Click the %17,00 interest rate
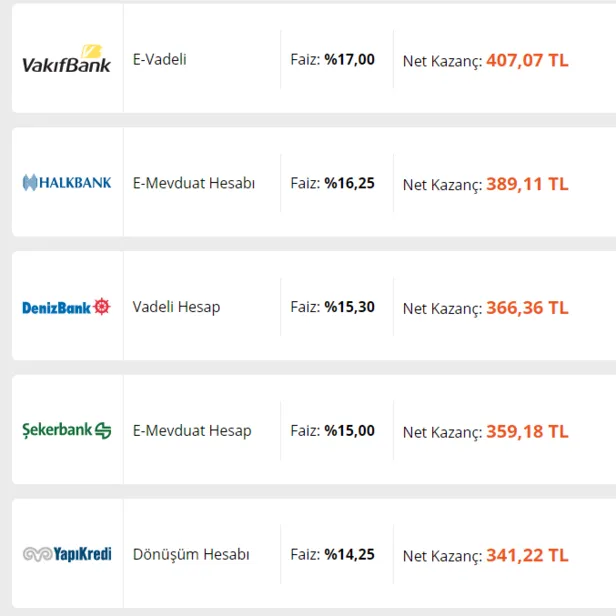Image resolution: width=616 pixels, height=616 pixels. click(349, 59)
